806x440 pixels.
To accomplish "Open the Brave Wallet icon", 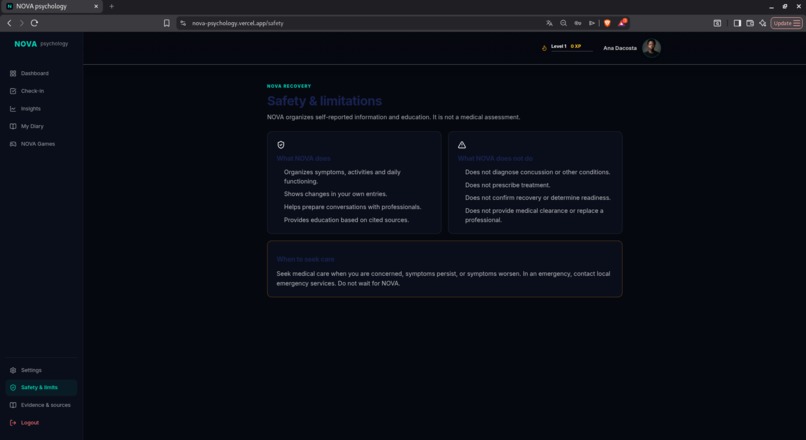I will click(x=750, y=23).
